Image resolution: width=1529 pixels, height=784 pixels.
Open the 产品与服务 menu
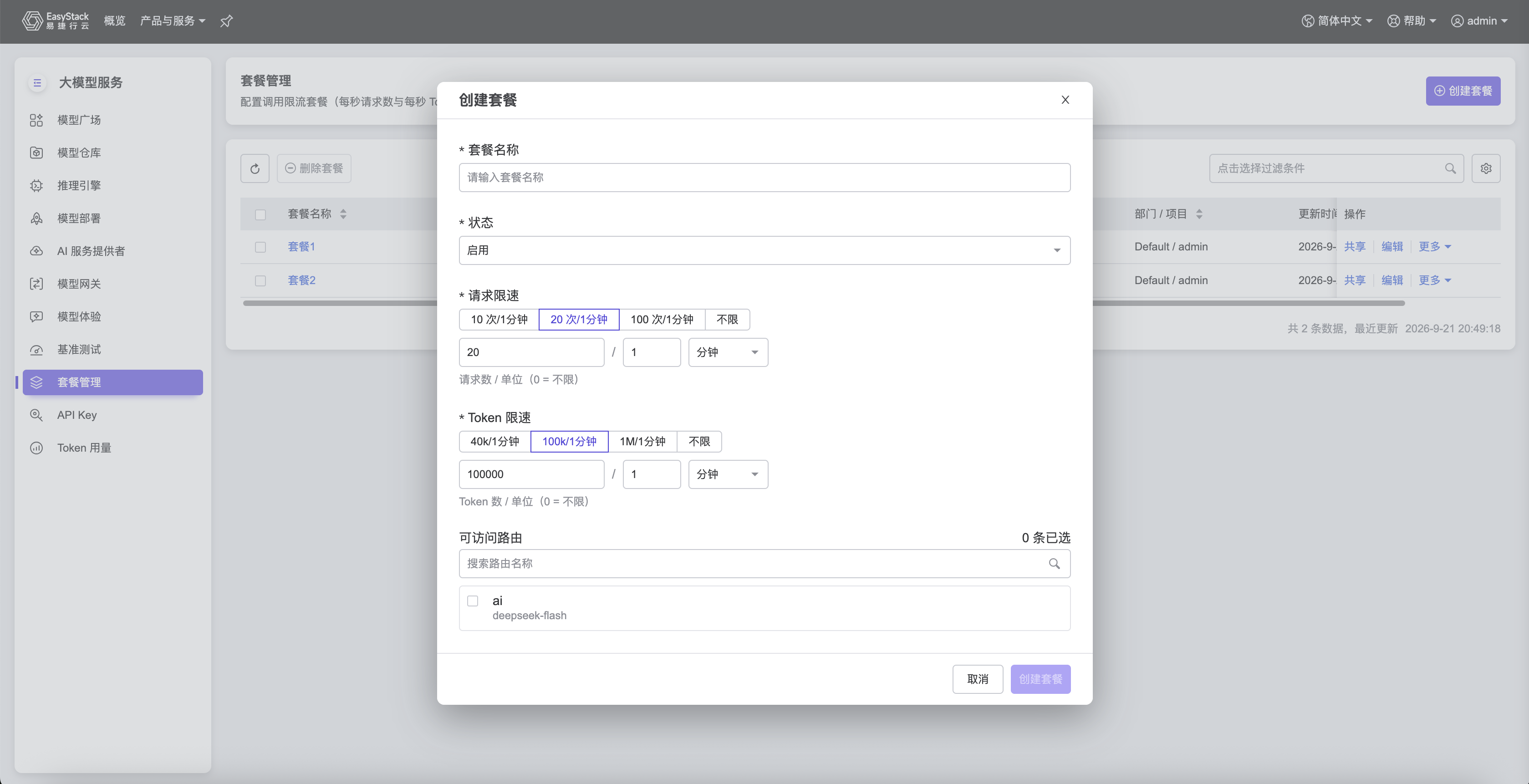[172, 21]
